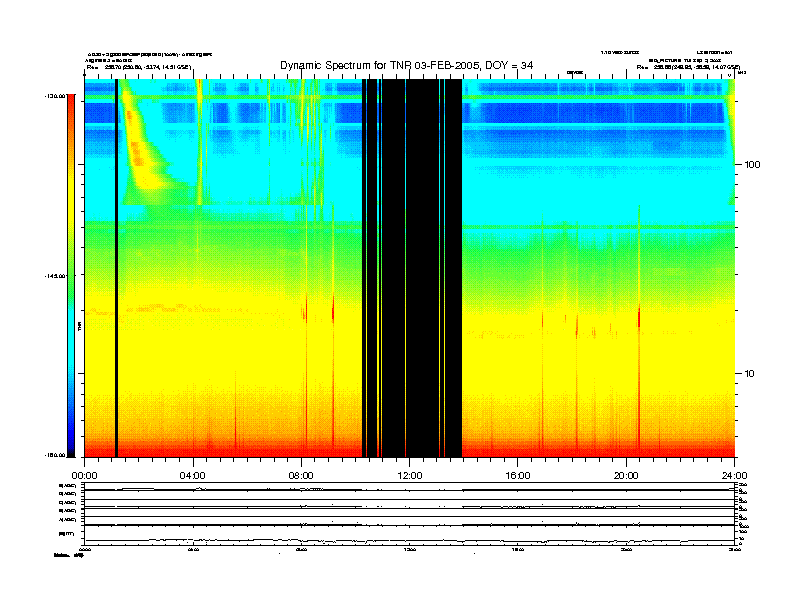Click the 10 frequency axis label
Screen dimensions: 792x612
pos(750,374)
